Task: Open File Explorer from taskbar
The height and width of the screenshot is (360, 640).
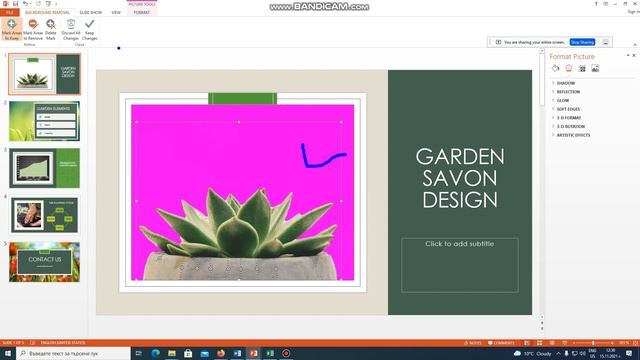Action: coord(172,353)
